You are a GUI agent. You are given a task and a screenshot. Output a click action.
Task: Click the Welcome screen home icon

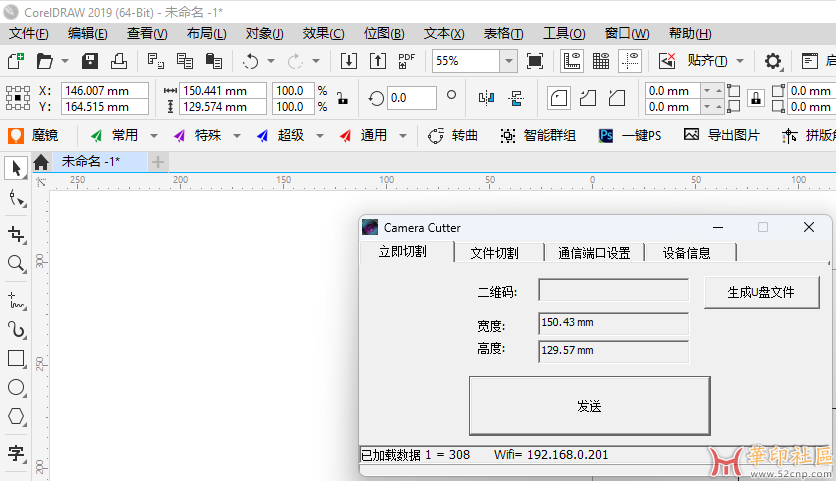tap(41, 162)
